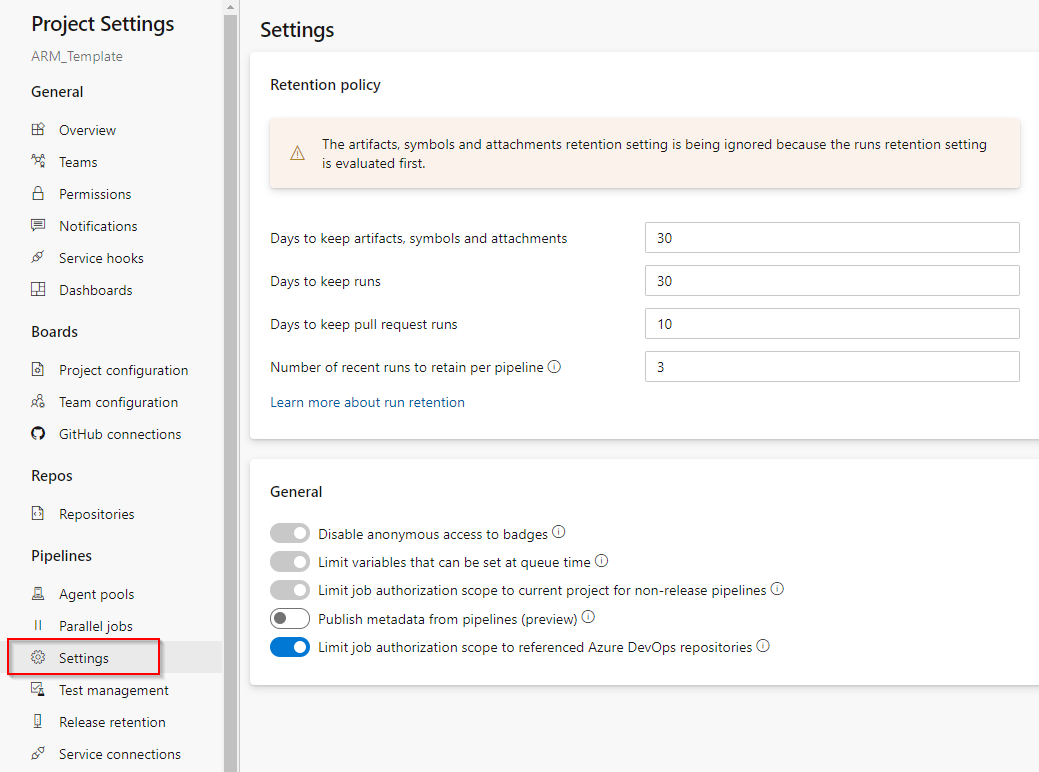Click the GitHub connections icon
1039x772 pixels.
(x=38, y=433)
